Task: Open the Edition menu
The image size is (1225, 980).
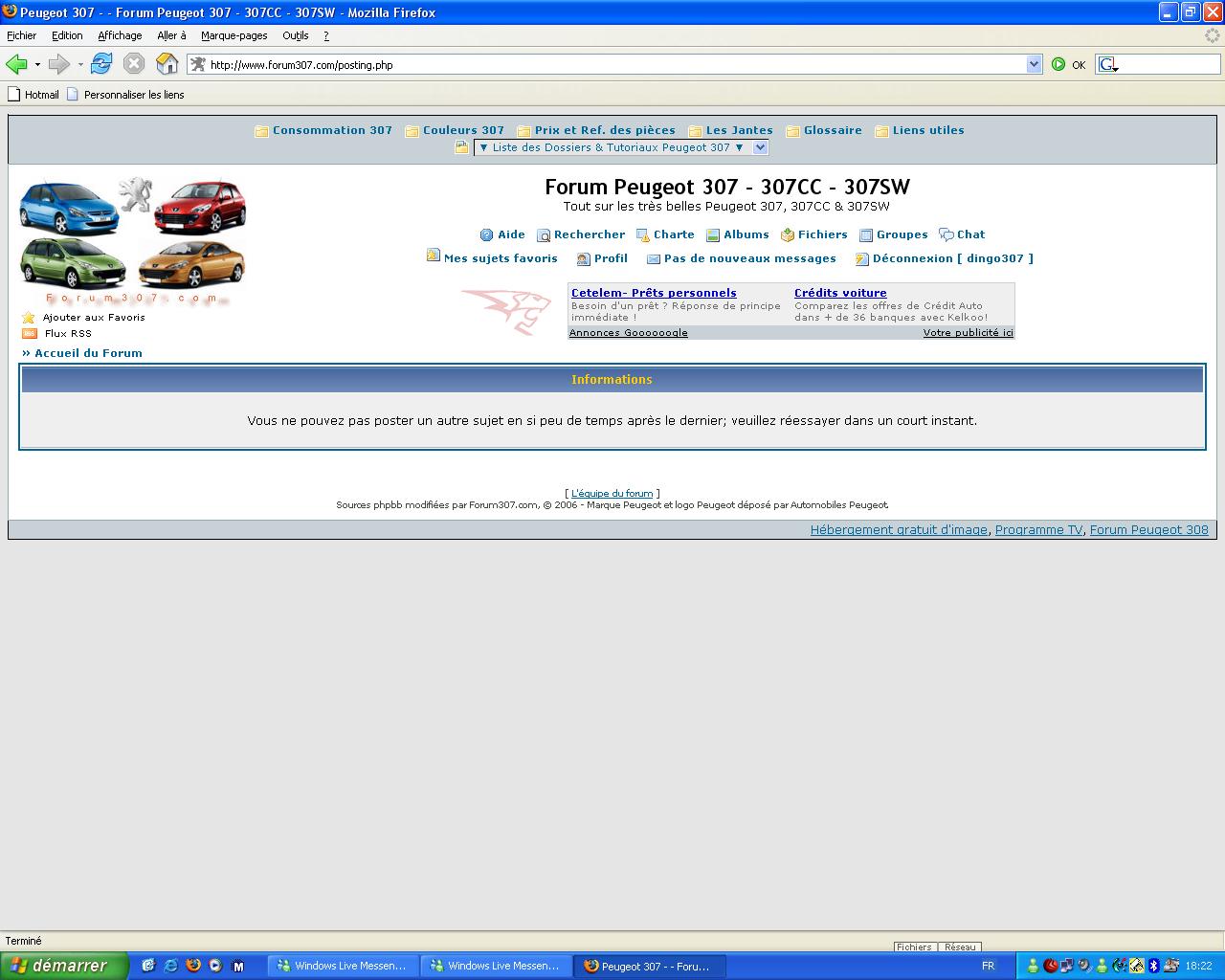Action: pyautogui.click(x=67, y=35)
